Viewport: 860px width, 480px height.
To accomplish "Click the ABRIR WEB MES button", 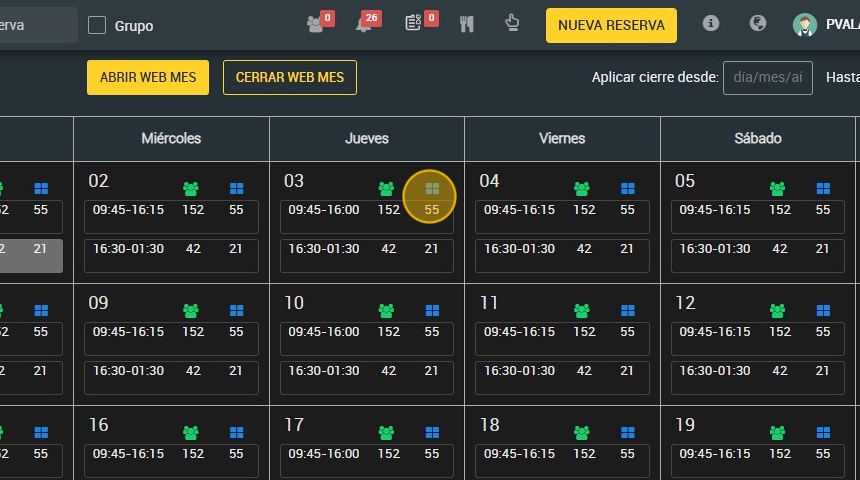I will 148,77.
